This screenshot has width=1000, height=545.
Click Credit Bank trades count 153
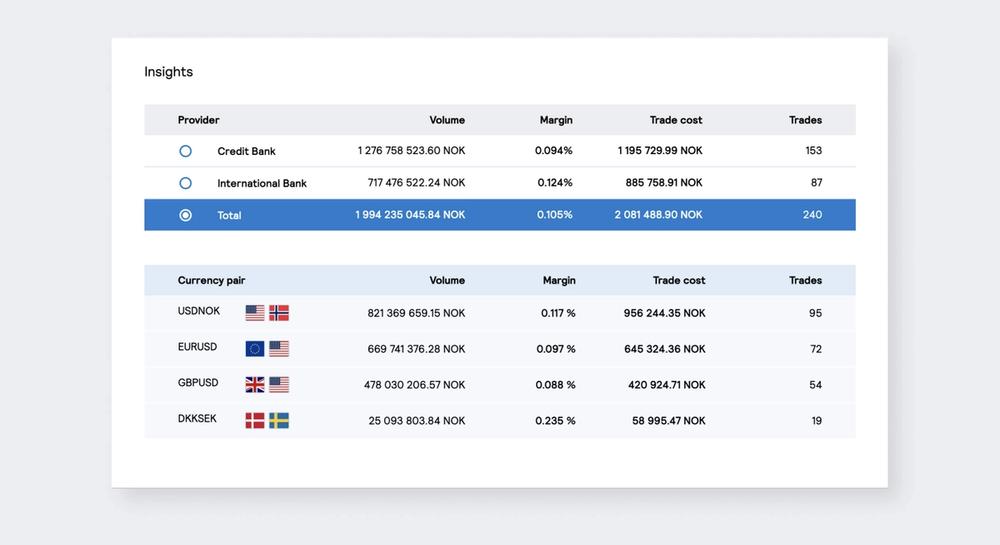point(814,150)
